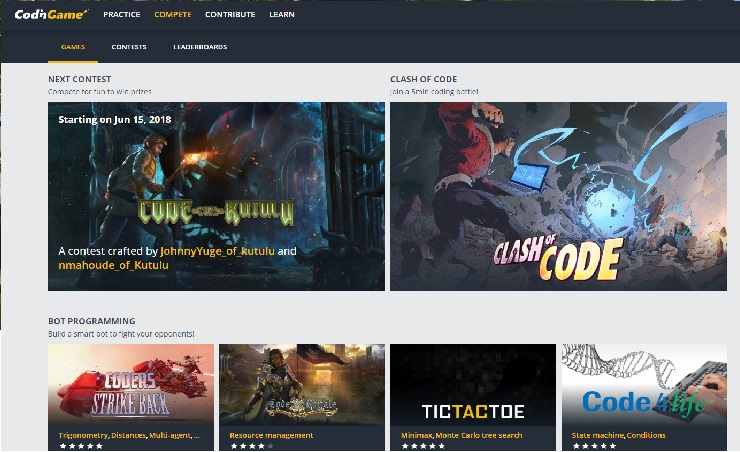Click Trigonometry, Distances, Multi-agent tags
Screen dimensions: 740x452
tap(129, 435)
